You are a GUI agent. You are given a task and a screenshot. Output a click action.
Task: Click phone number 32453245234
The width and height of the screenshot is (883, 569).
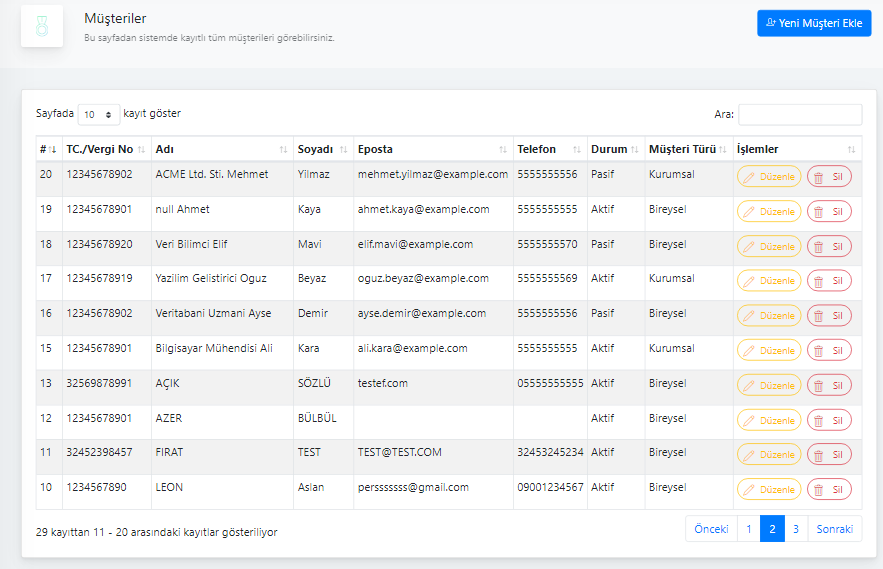click(x=550, y=452)
